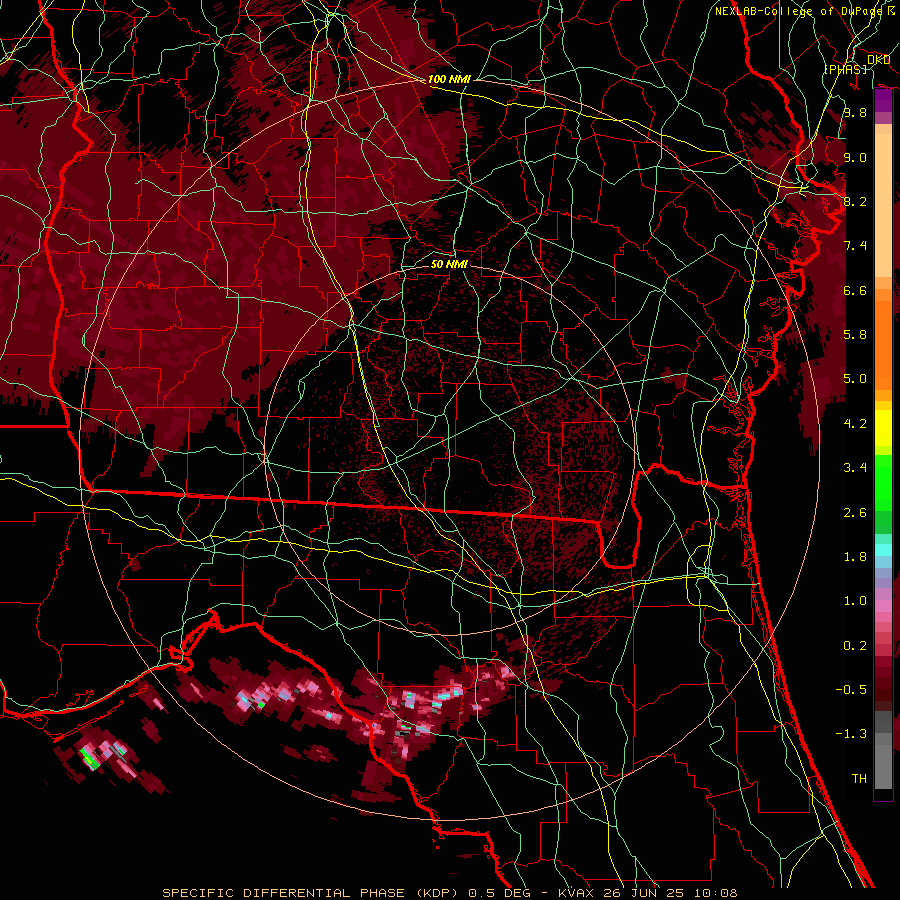
Task: Click the 6.6 scale label
Action: pos(855,290)
